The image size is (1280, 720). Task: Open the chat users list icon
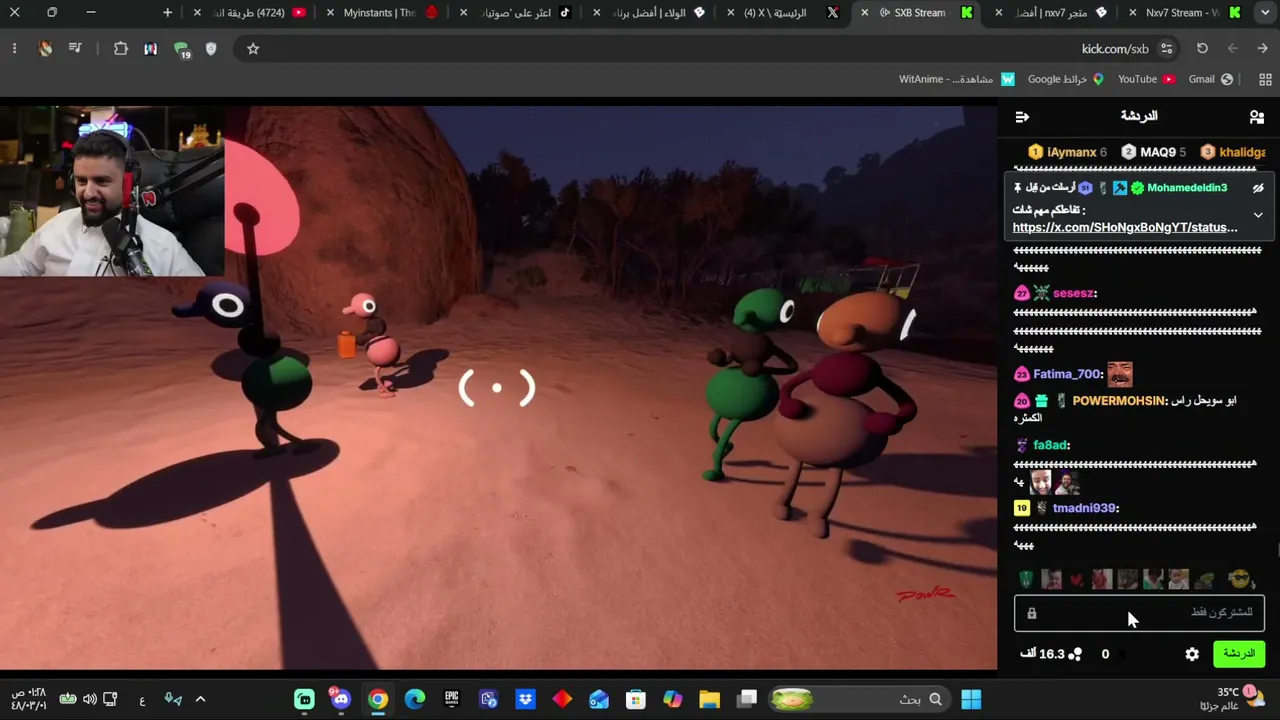tap(1257, 117)
